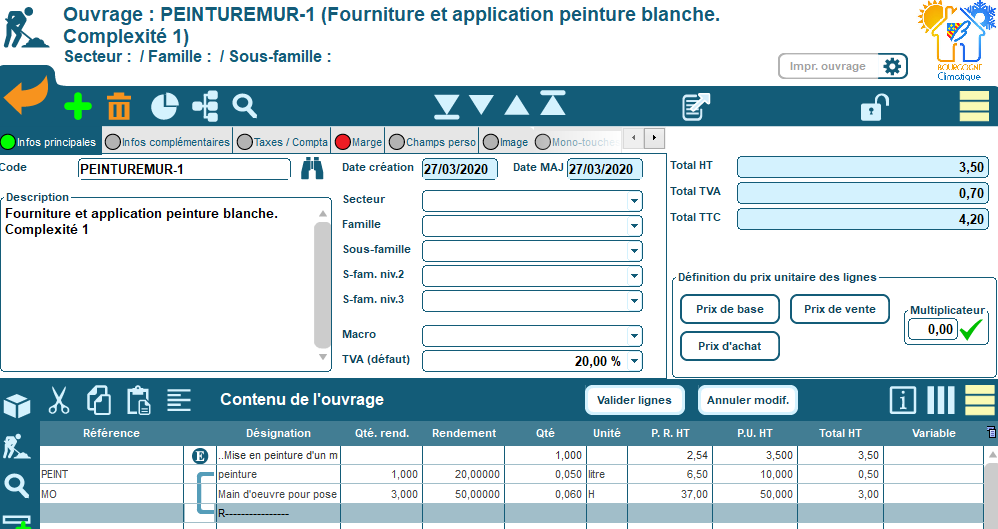Click the padlock unlock icon

point(876,106)
